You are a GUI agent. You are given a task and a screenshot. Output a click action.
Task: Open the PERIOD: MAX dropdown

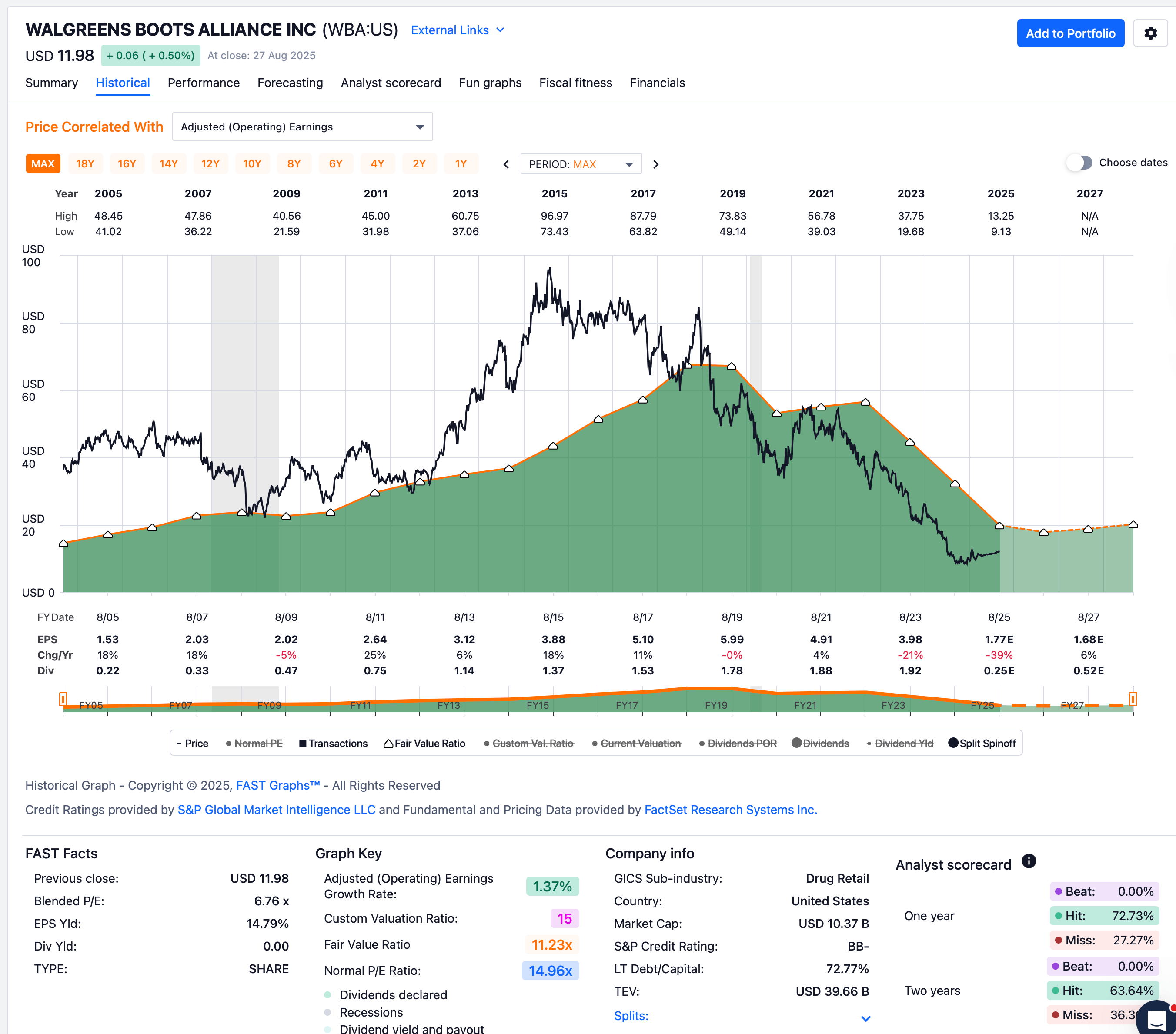(581, 164)
